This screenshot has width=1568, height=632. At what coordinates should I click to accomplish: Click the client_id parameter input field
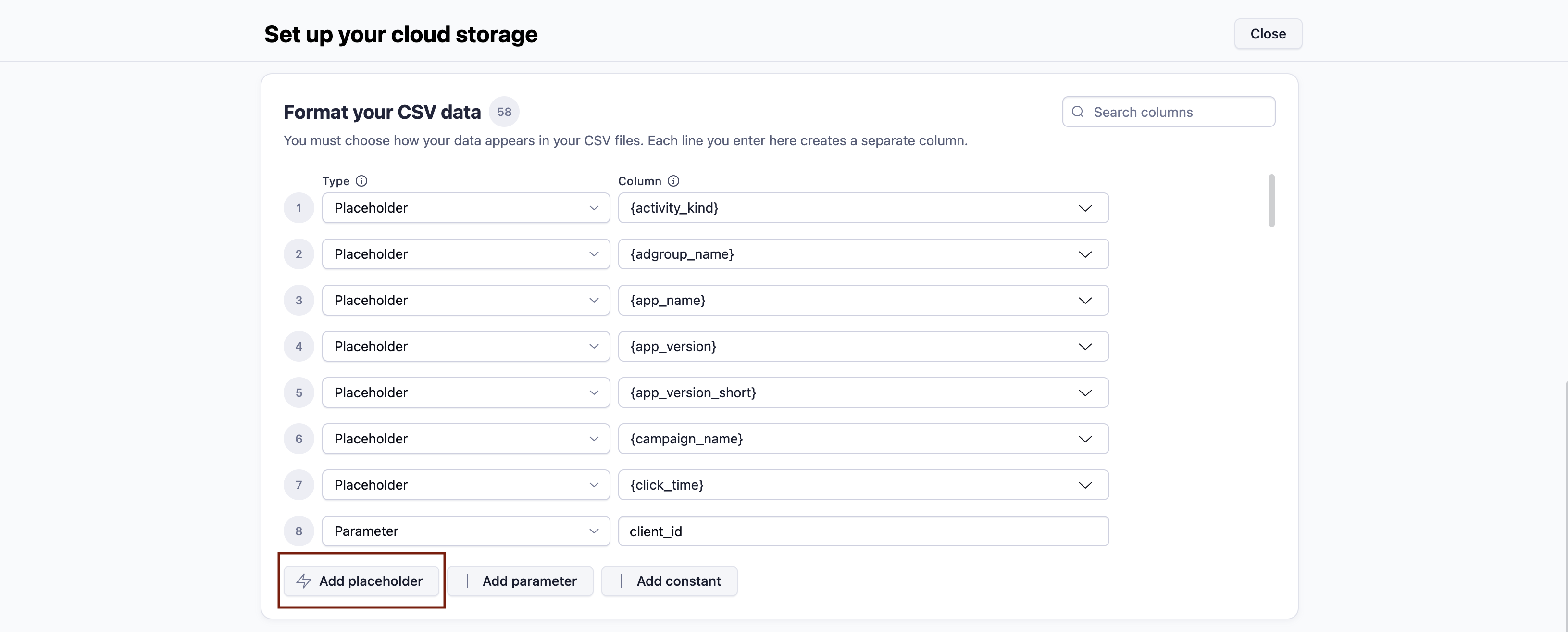click(x=862, y=531)
